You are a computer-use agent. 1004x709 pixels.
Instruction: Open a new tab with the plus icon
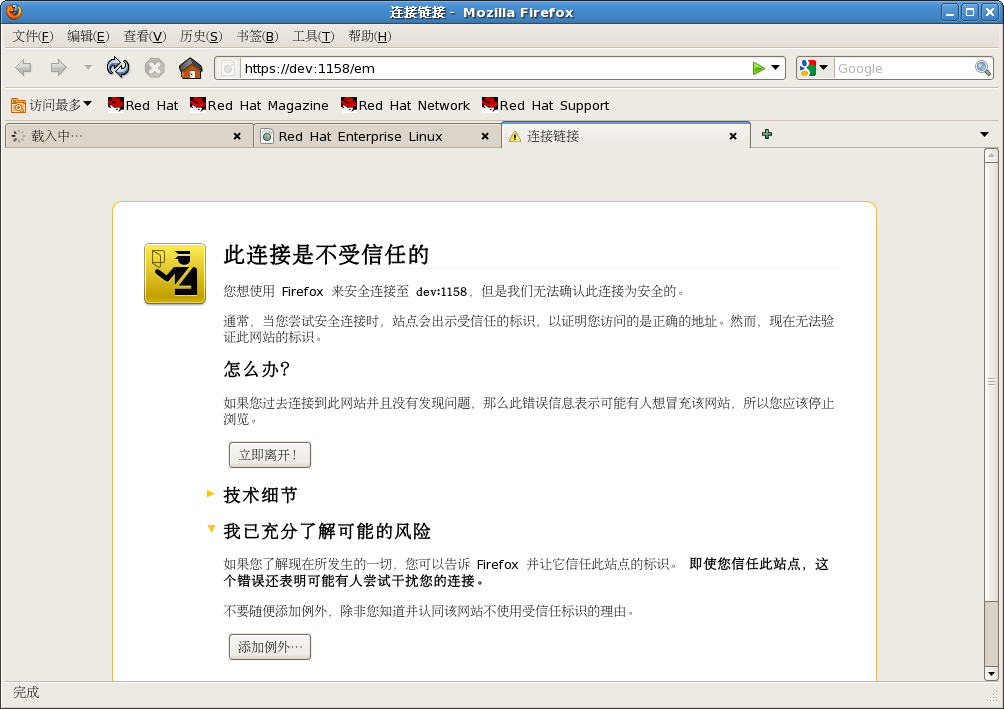pos(766,133)
